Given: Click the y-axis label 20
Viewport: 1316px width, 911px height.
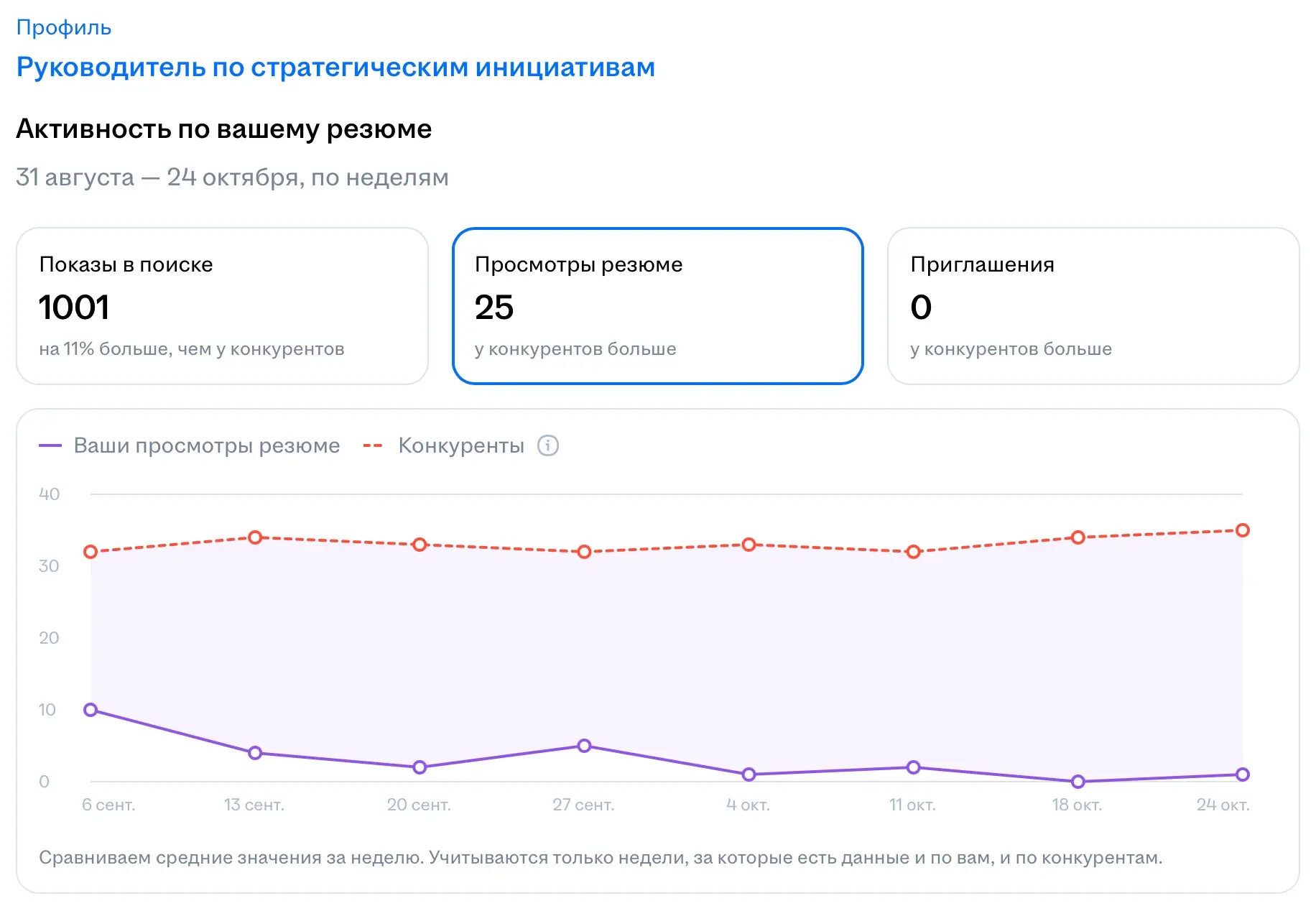Looking at the screenshot, I should click(49, 638).
